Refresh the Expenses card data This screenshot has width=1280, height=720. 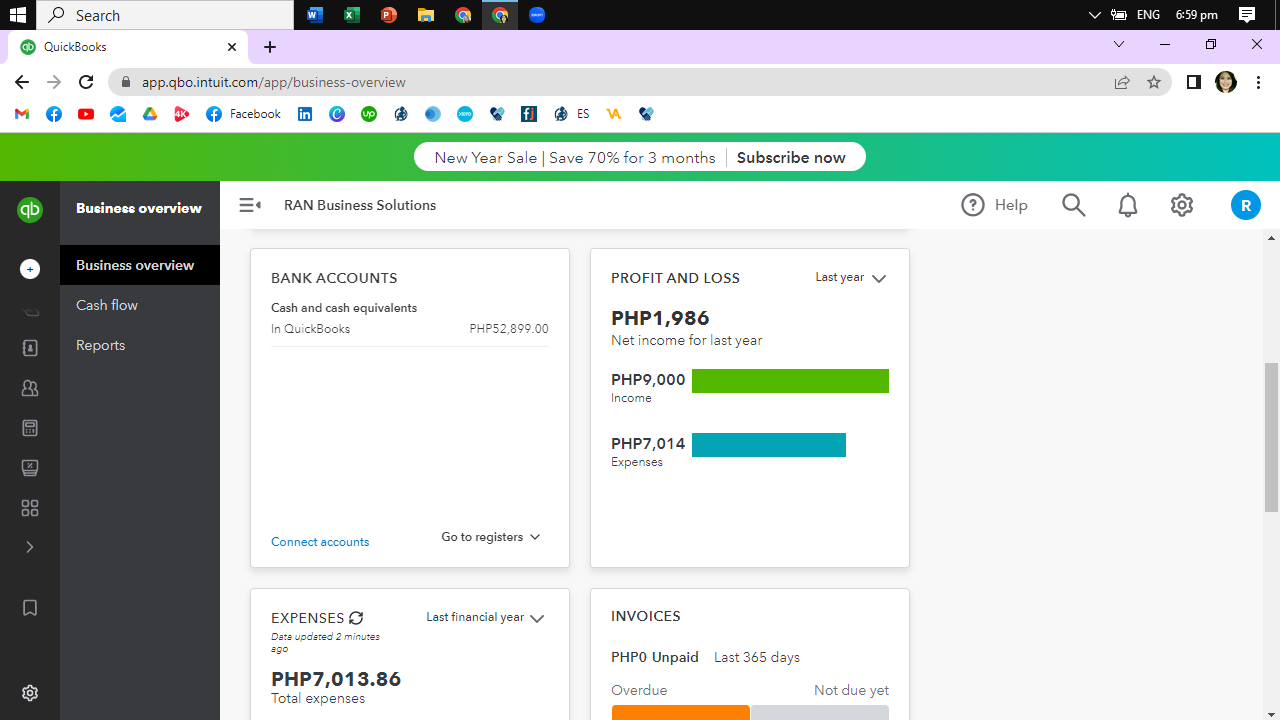(x=356, y=618)
